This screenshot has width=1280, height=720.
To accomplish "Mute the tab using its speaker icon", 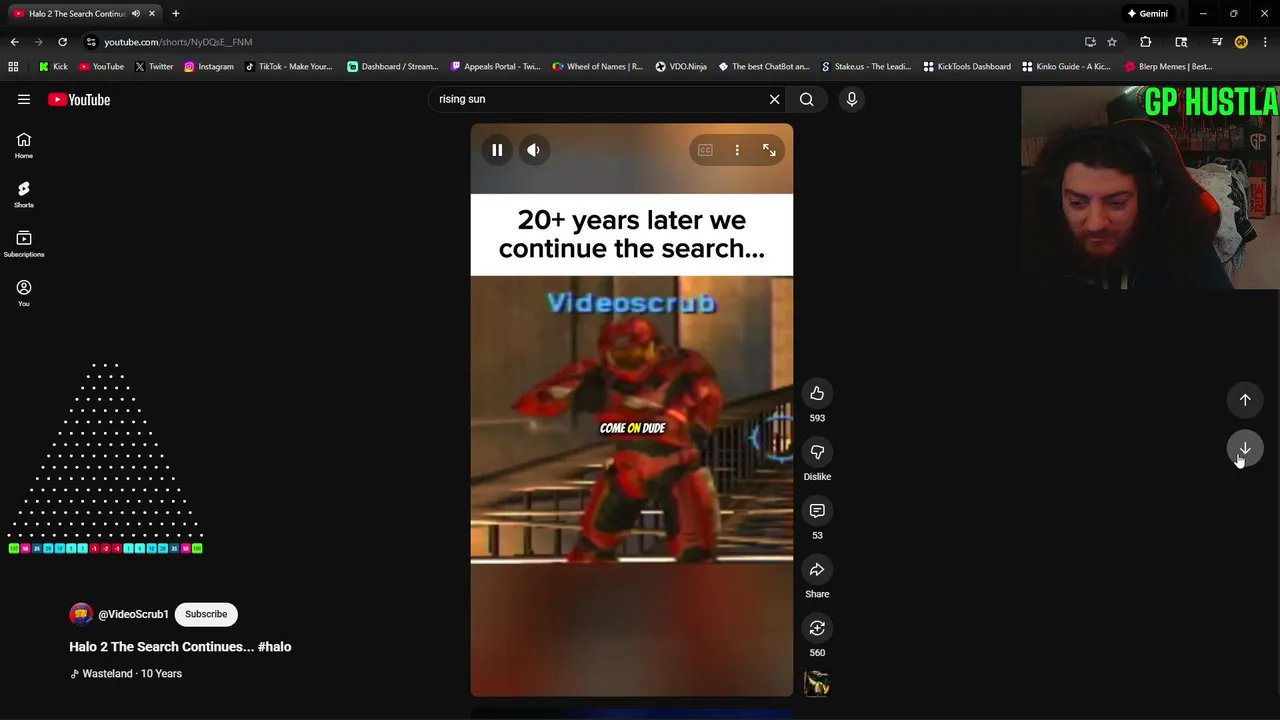I will tap(136, 14).
